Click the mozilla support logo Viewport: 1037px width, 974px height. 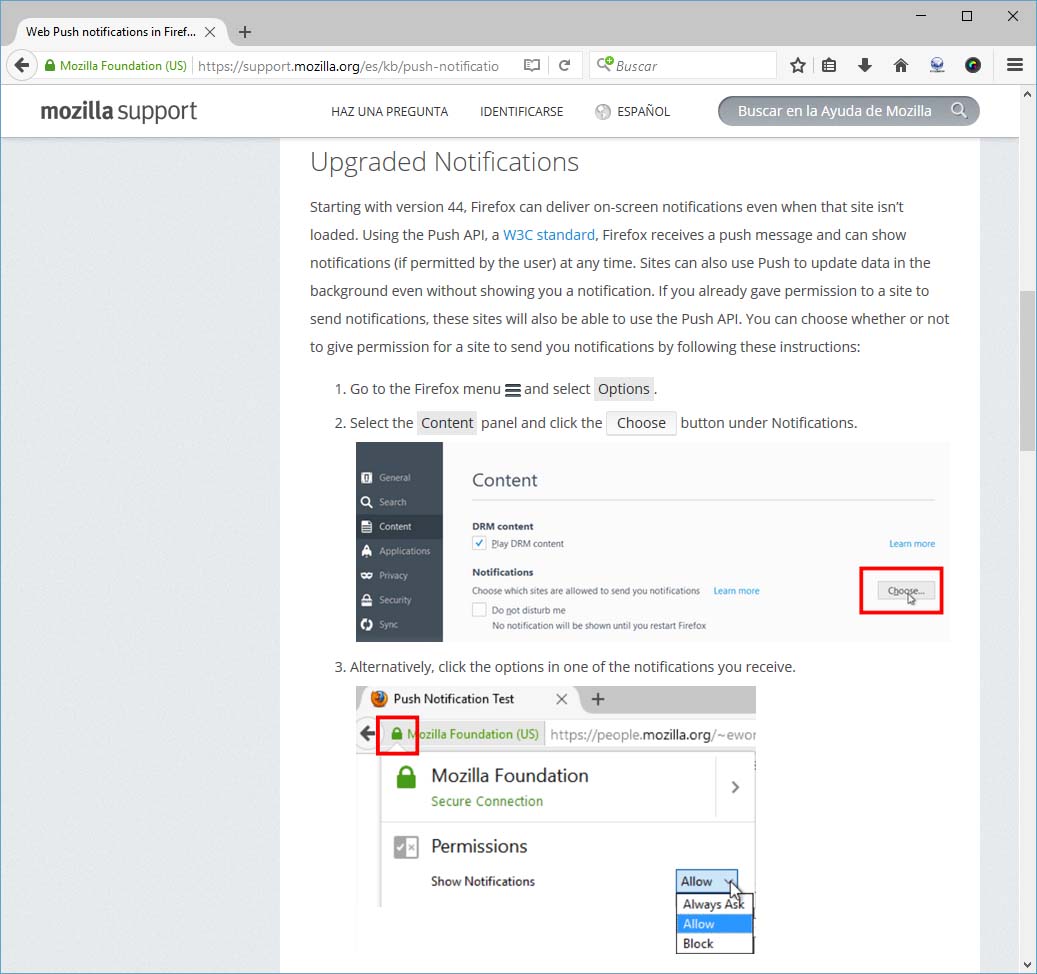coord(119,111)
